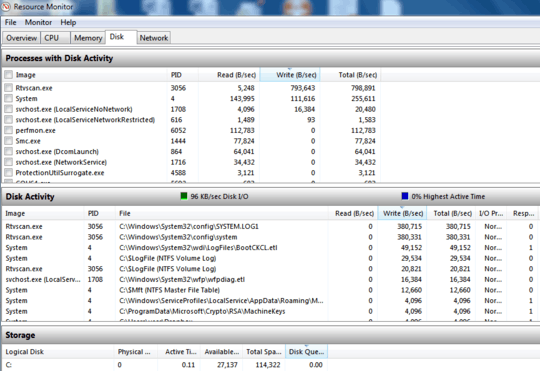Sort Disk Activity by Image column
The image size is (540, 371).
pos(43,213)
